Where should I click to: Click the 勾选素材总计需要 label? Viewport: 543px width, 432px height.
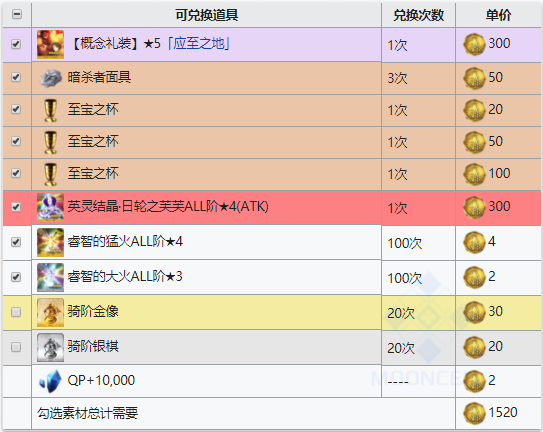(87, 413)
